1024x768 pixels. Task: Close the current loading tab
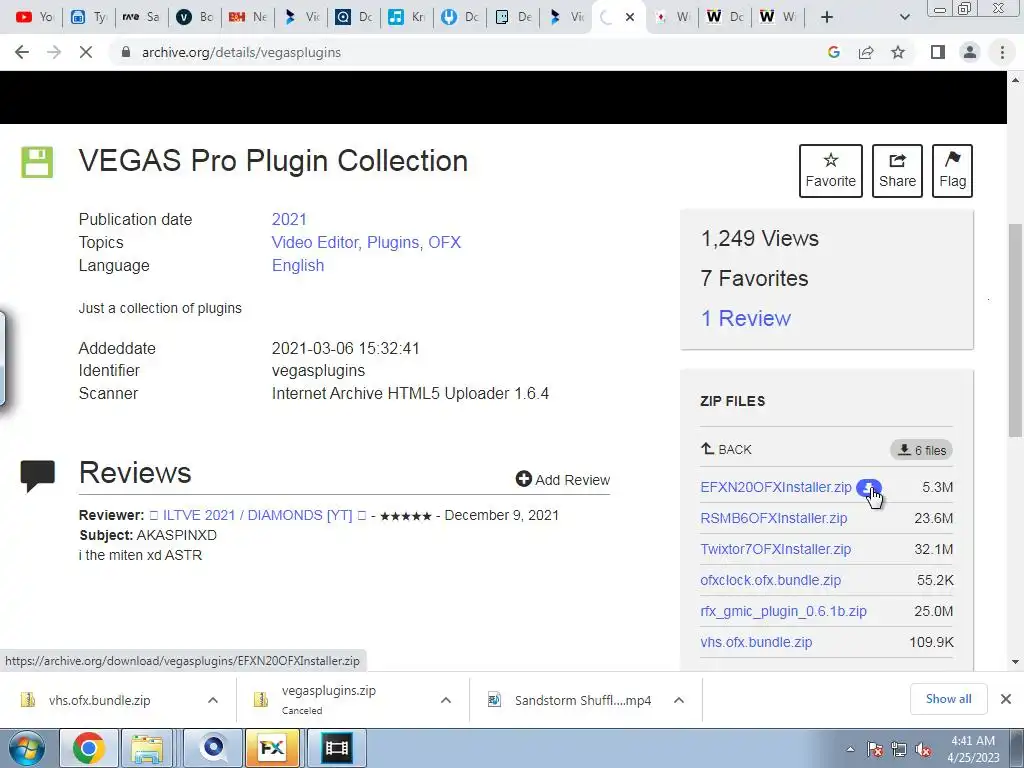(630, 17)
